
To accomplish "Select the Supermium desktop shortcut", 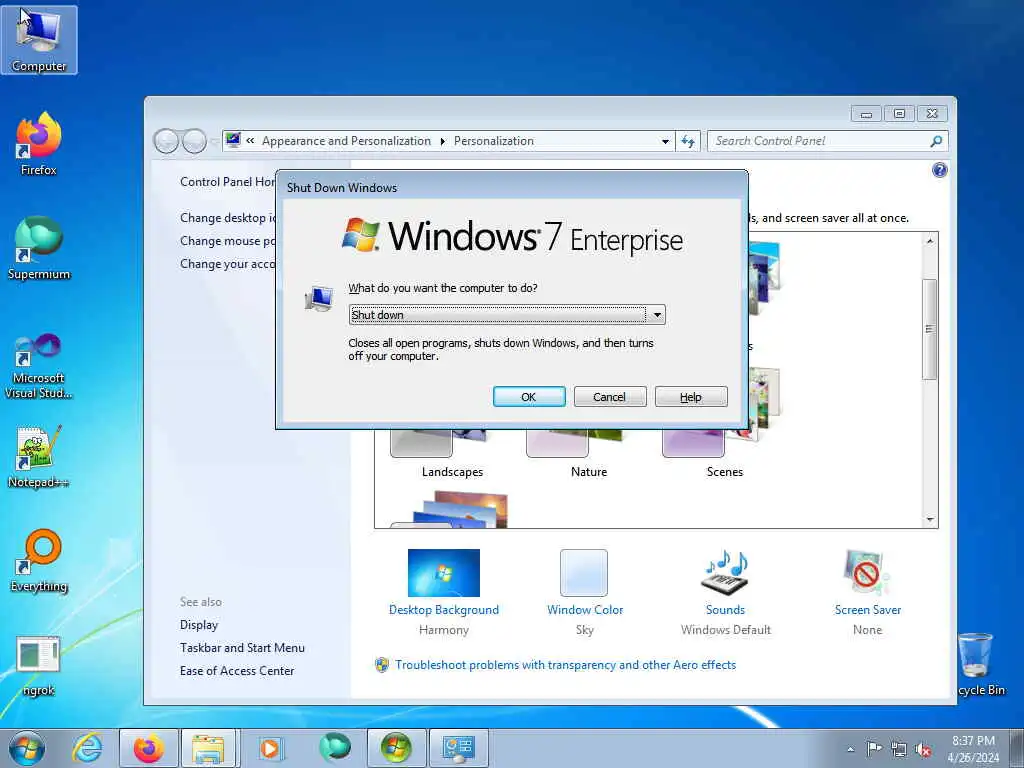I will pos(39,248).
